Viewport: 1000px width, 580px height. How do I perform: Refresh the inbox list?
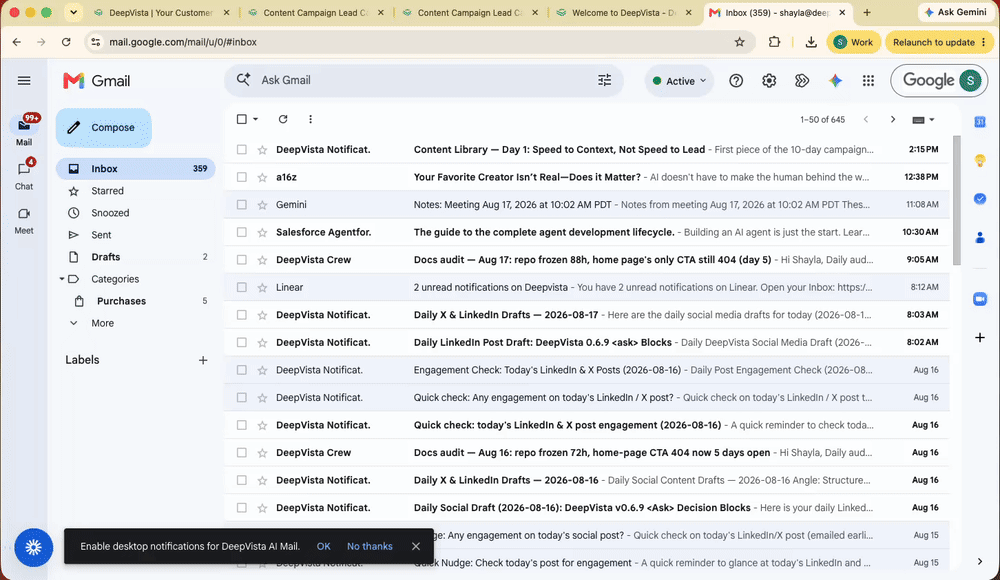(283, 119)
